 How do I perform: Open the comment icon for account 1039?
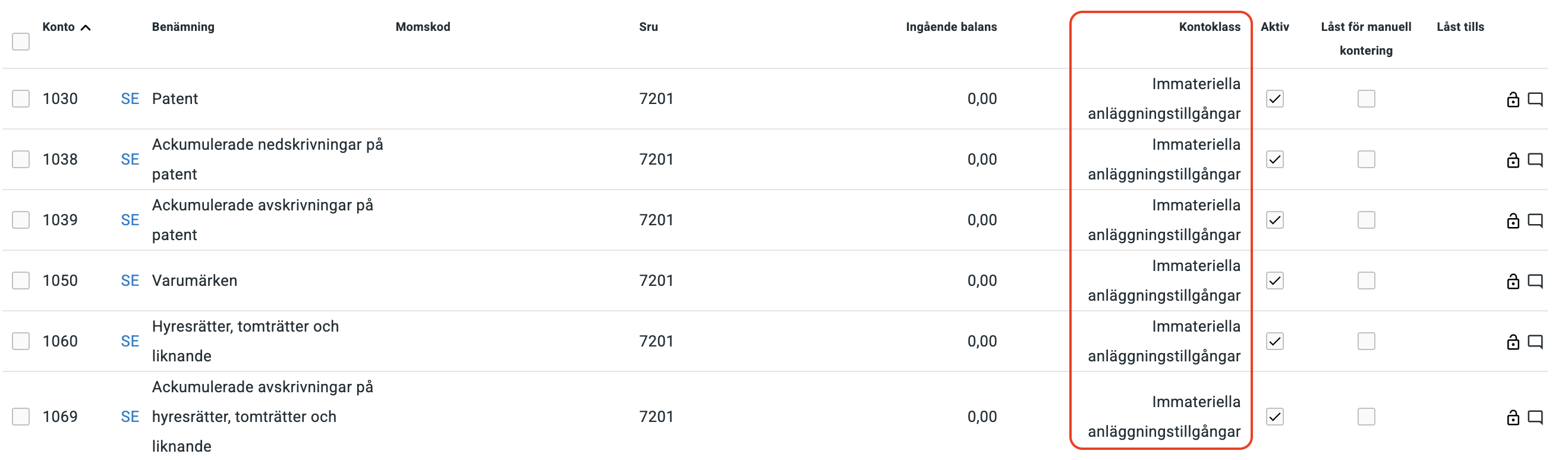click(x=1535, y=220)
